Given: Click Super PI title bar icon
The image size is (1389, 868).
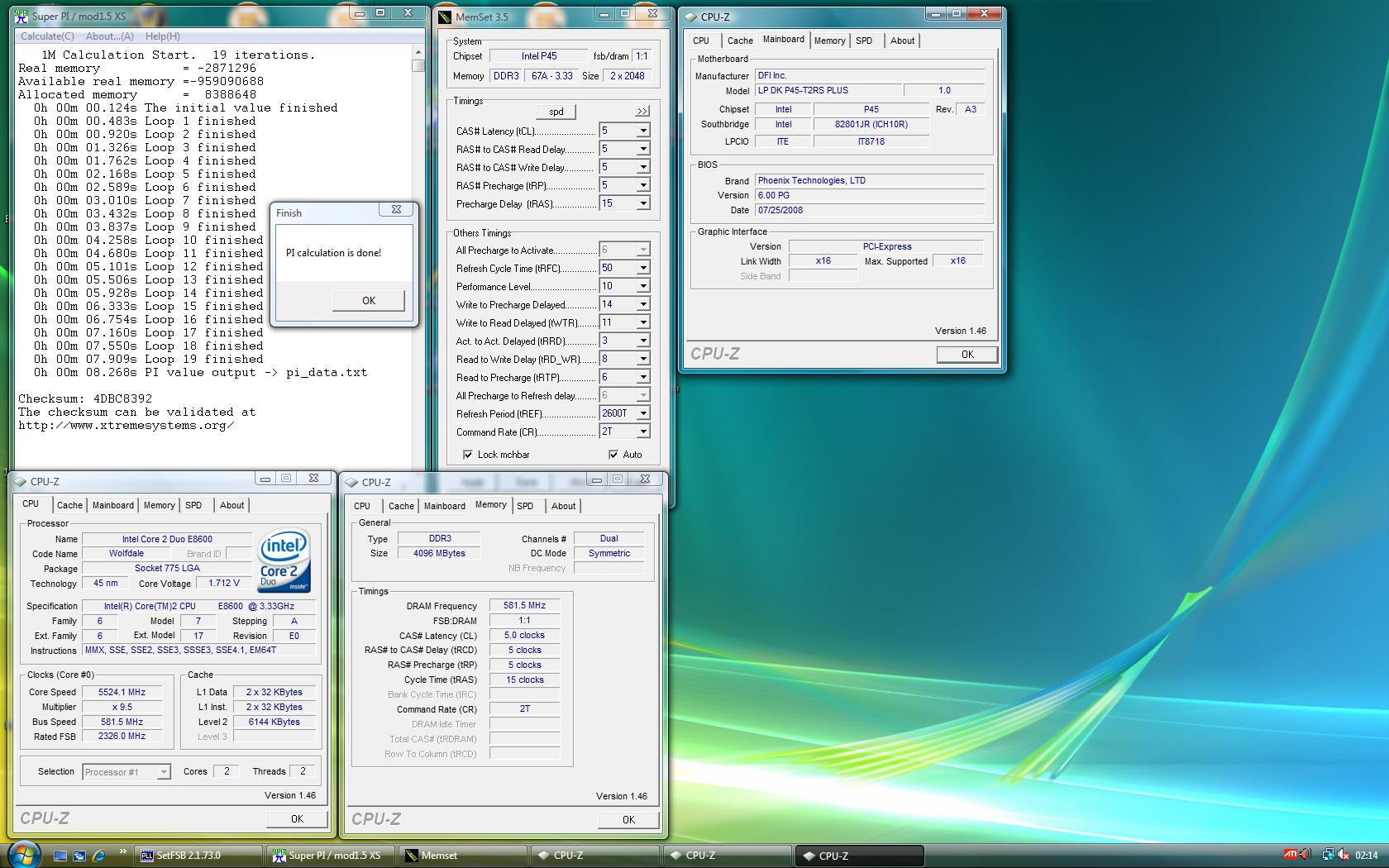Looking at the screenshot, I should point(23,16).
